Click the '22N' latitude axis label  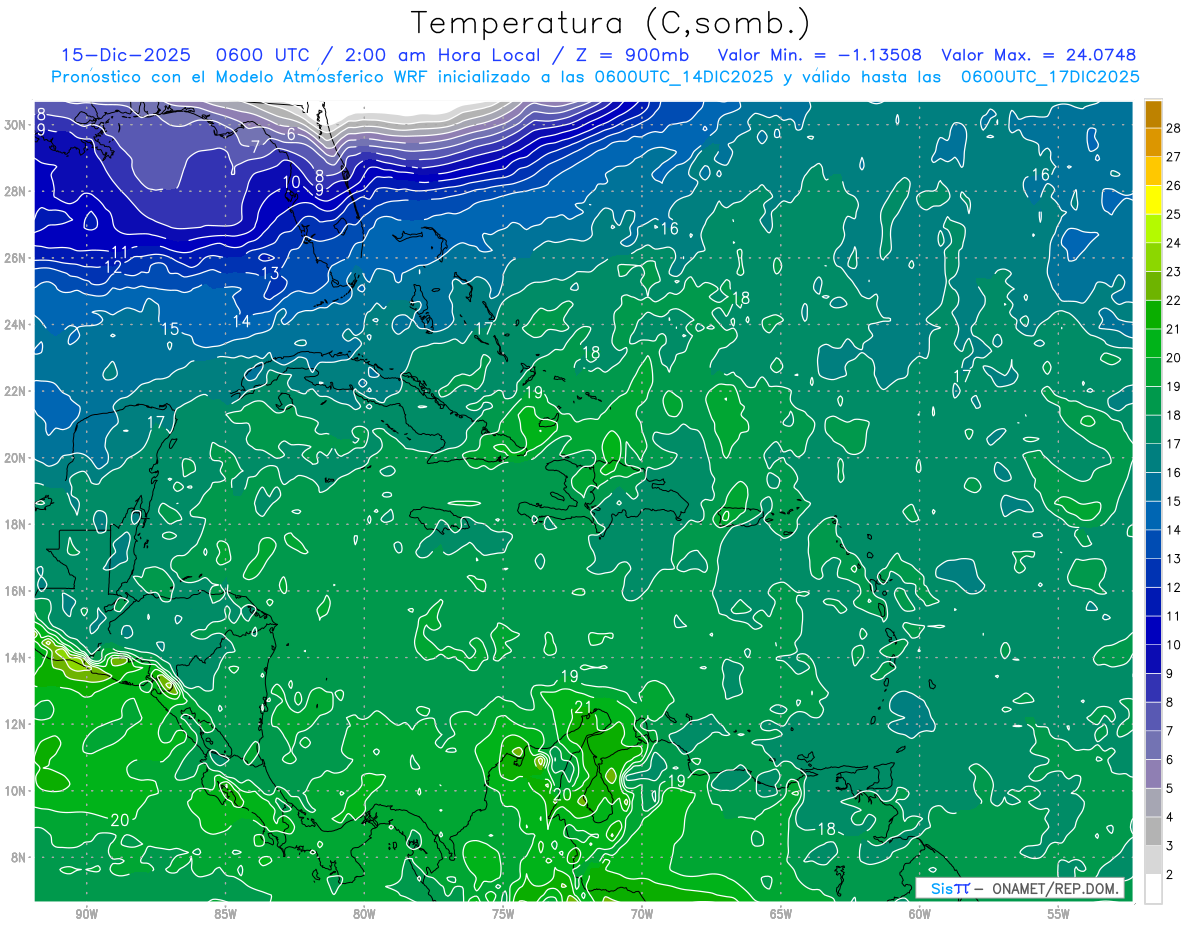tap(16, 391)
